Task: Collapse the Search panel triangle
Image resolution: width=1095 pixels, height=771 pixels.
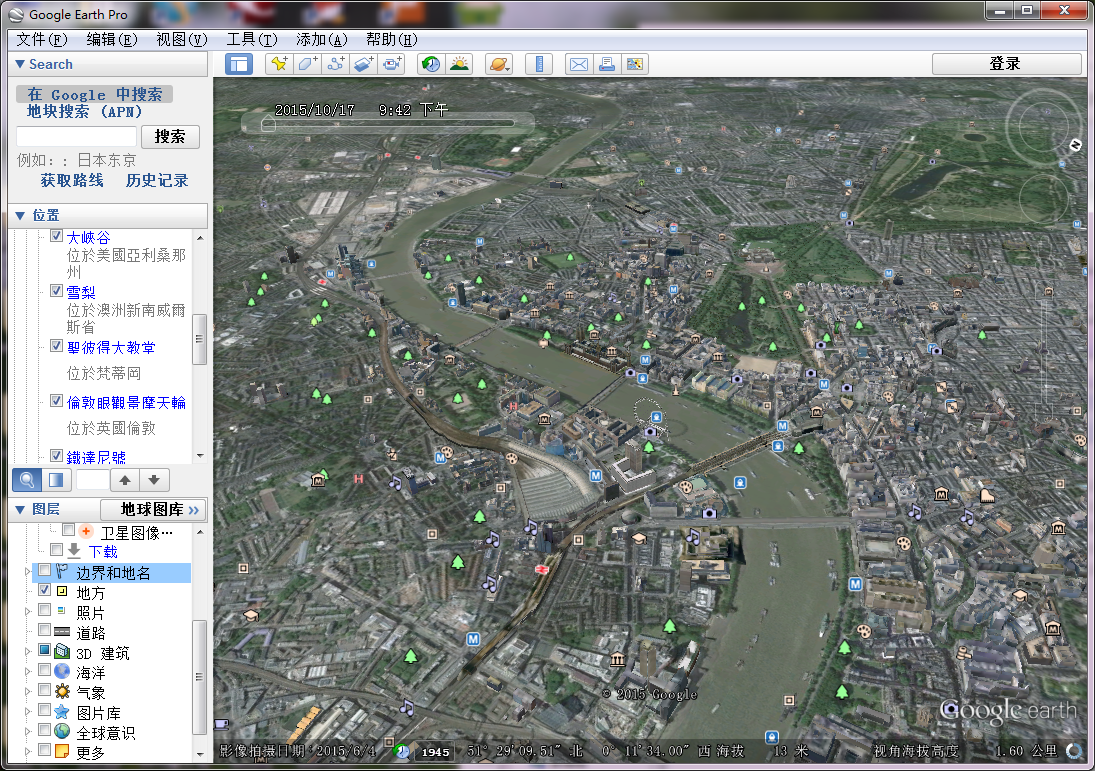Action: (x=20, y=64)
